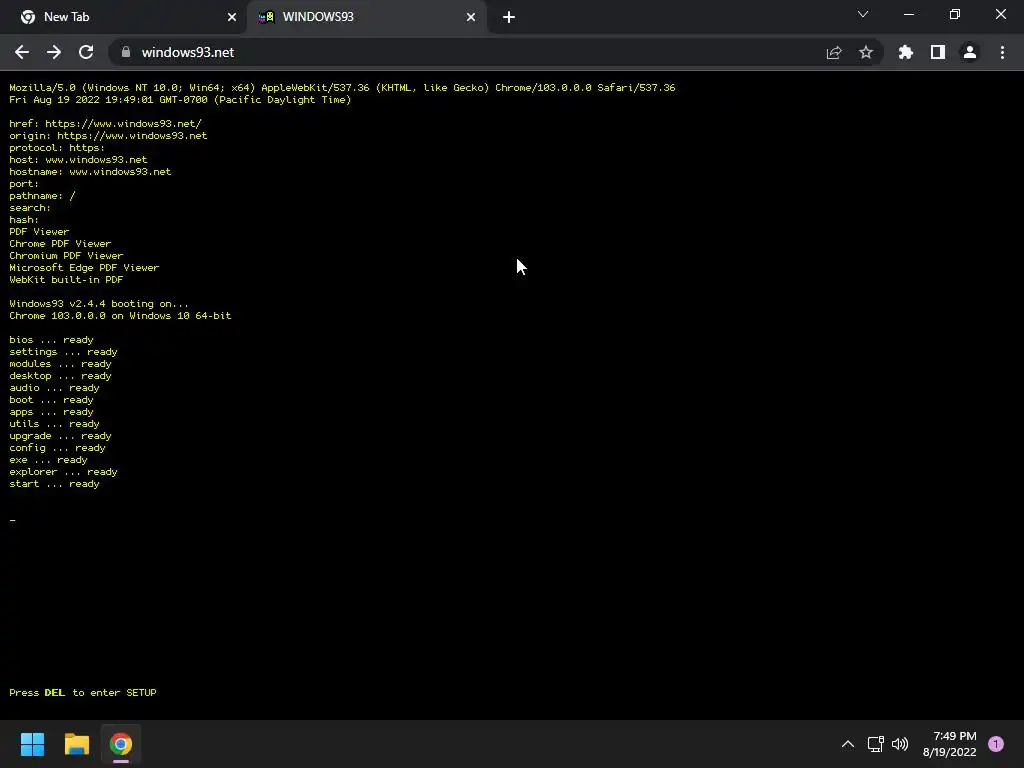This screenshot has width=1024, height=768.
Task: Click the 'bios ... ready' line
Action: pyautogui.click(x=51, y=340)
